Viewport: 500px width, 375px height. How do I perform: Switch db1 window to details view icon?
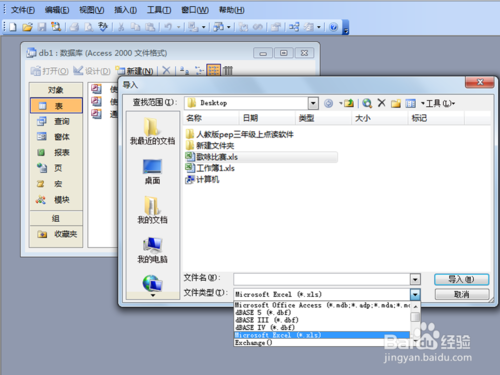click(x=228, y=70)
